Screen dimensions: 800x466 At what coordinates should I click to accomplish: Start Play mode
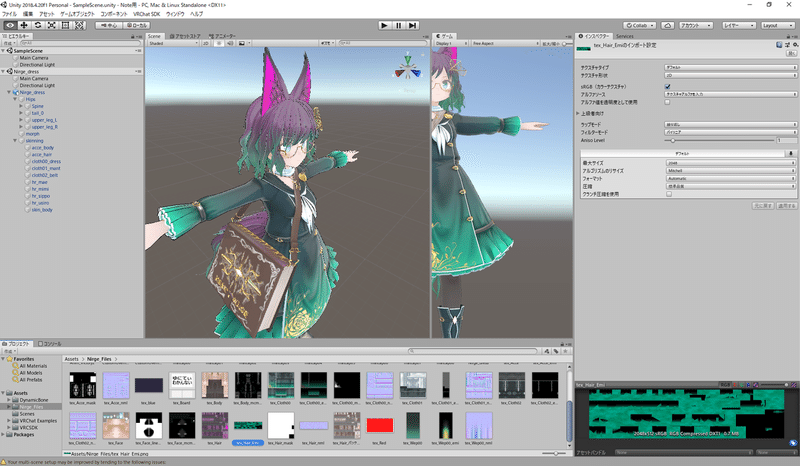pyautogui.click(x=385, y=25)
